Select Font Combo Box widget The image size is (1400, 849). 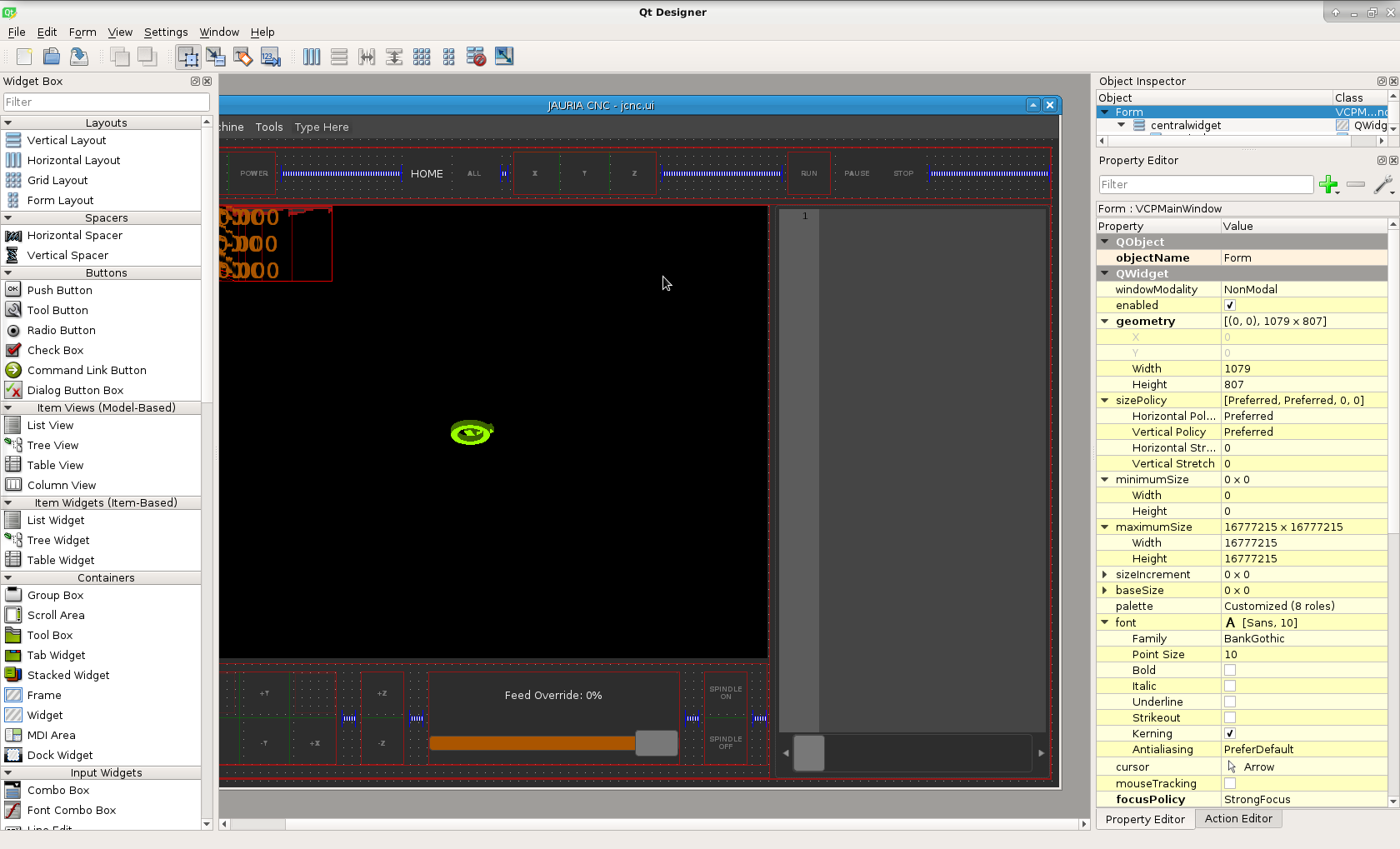click(72, 810)
